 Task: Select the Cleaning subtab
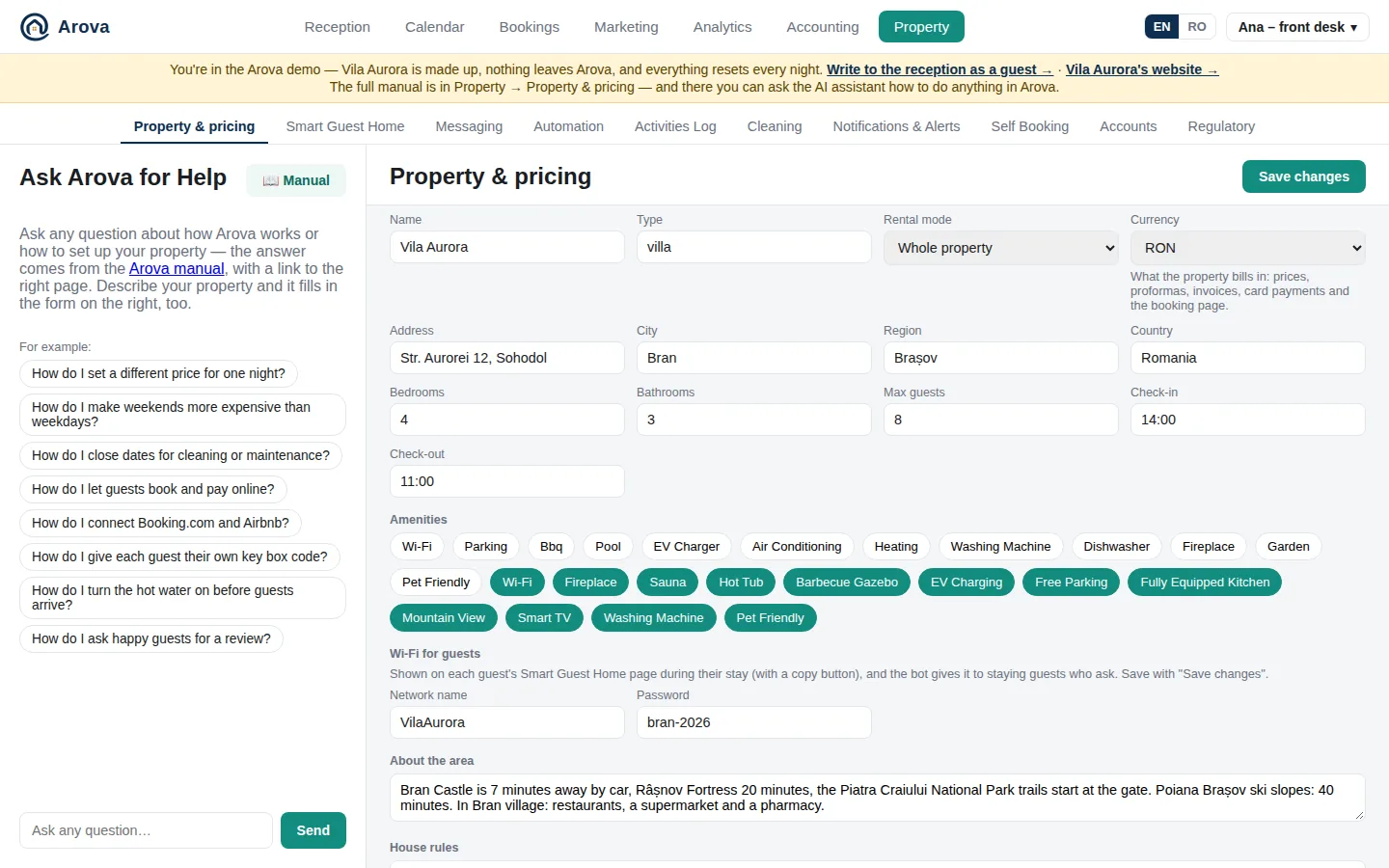[x=775, y=126]
